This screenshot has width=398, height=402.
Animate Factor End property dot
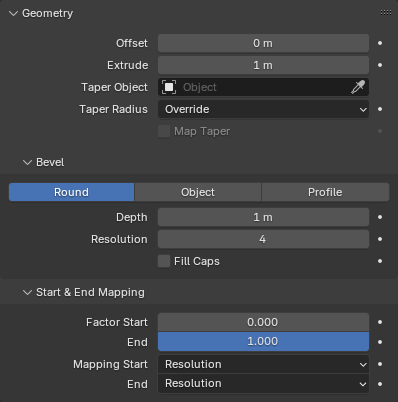click(380, 342)
